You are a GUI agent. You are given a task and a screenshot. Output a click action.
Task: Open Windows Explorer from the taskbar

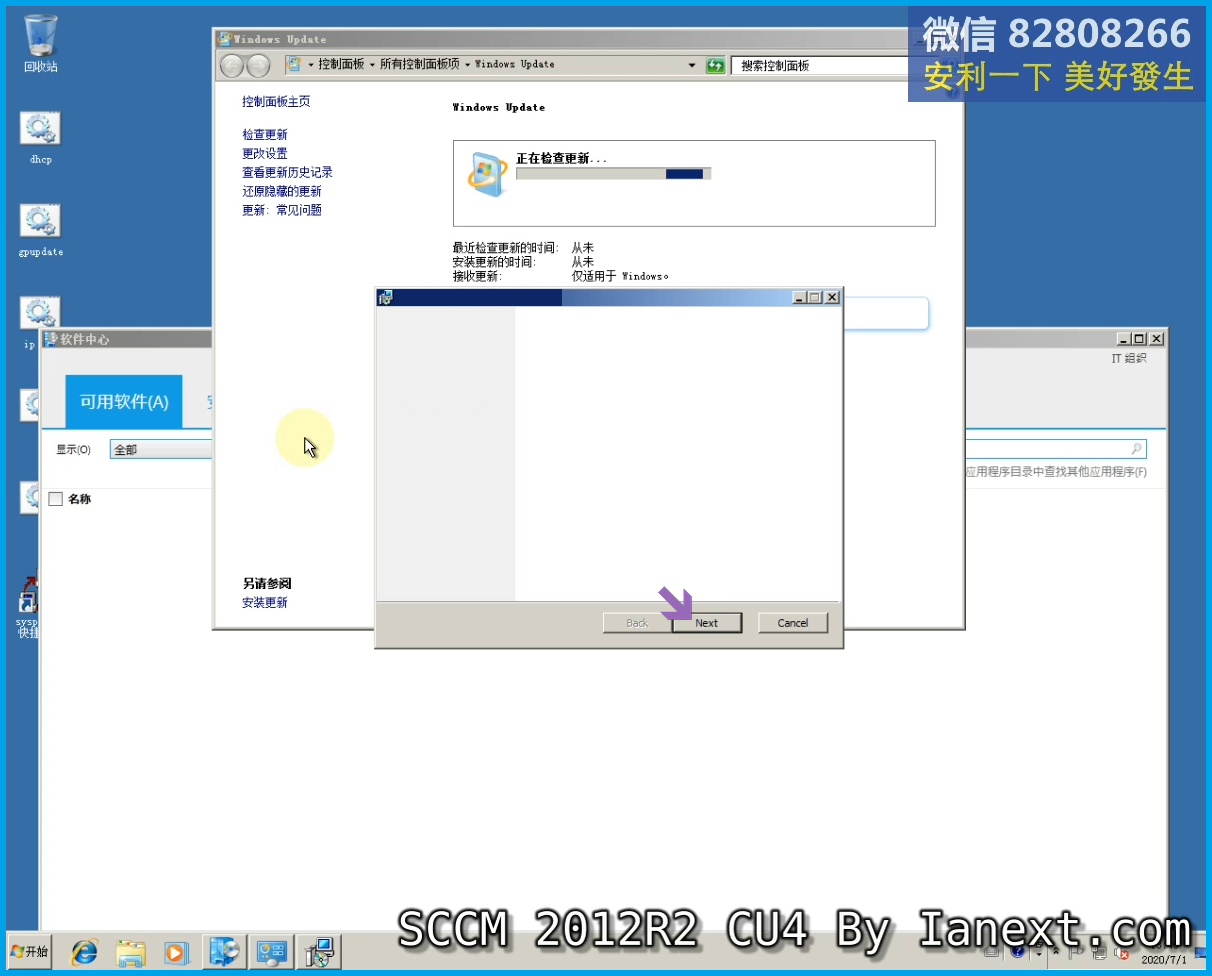point(131,951)
